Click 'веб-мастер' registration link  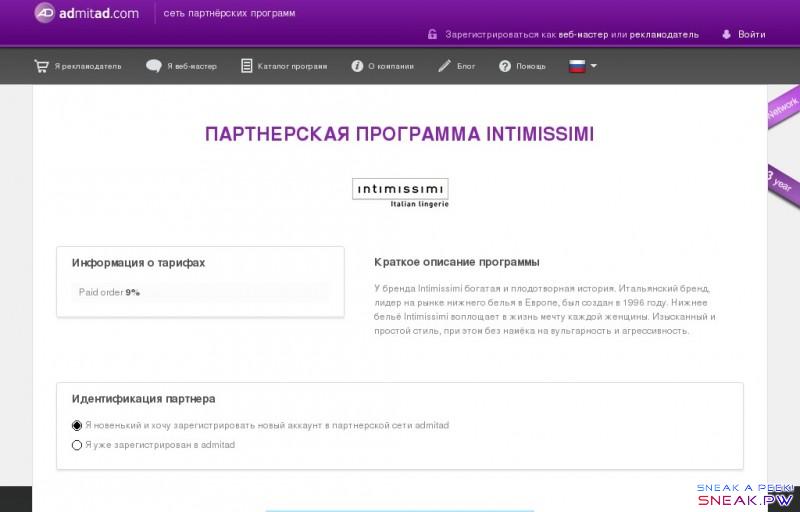[x=583, y=35]
